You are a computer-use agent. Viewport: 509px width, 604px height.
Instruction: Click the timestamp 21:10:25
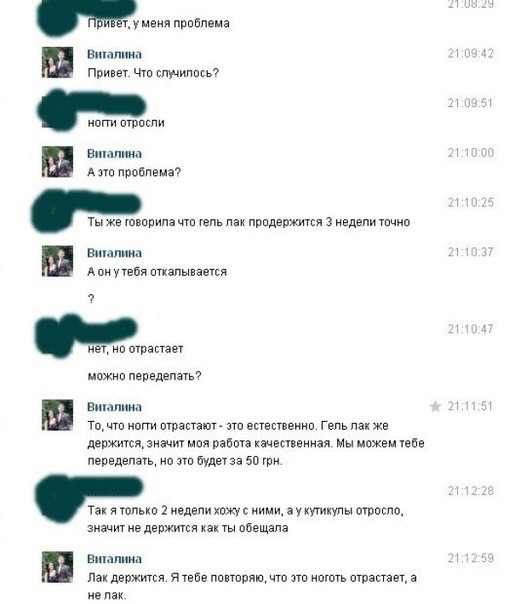click(x=470, y=203)
